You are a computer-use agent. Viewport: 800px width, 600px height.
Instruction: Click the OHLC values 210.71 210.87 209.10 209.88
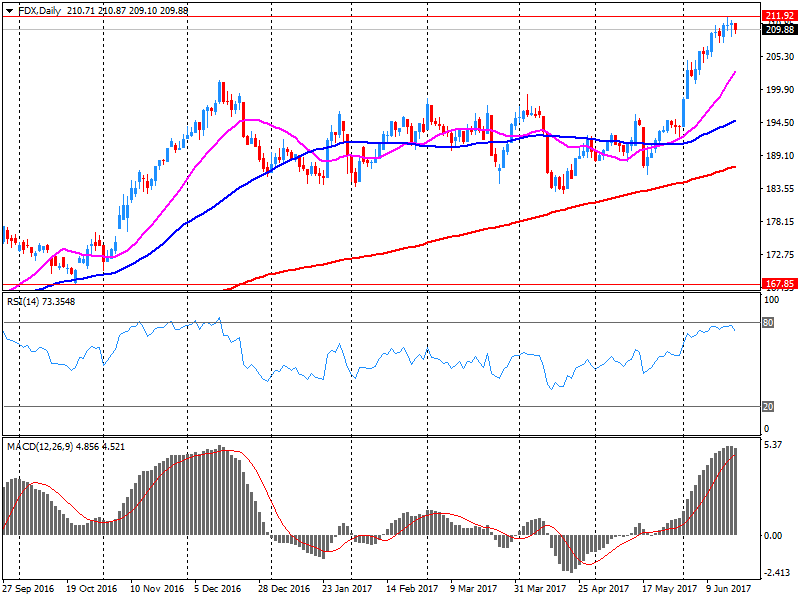[x=127, y=10]
